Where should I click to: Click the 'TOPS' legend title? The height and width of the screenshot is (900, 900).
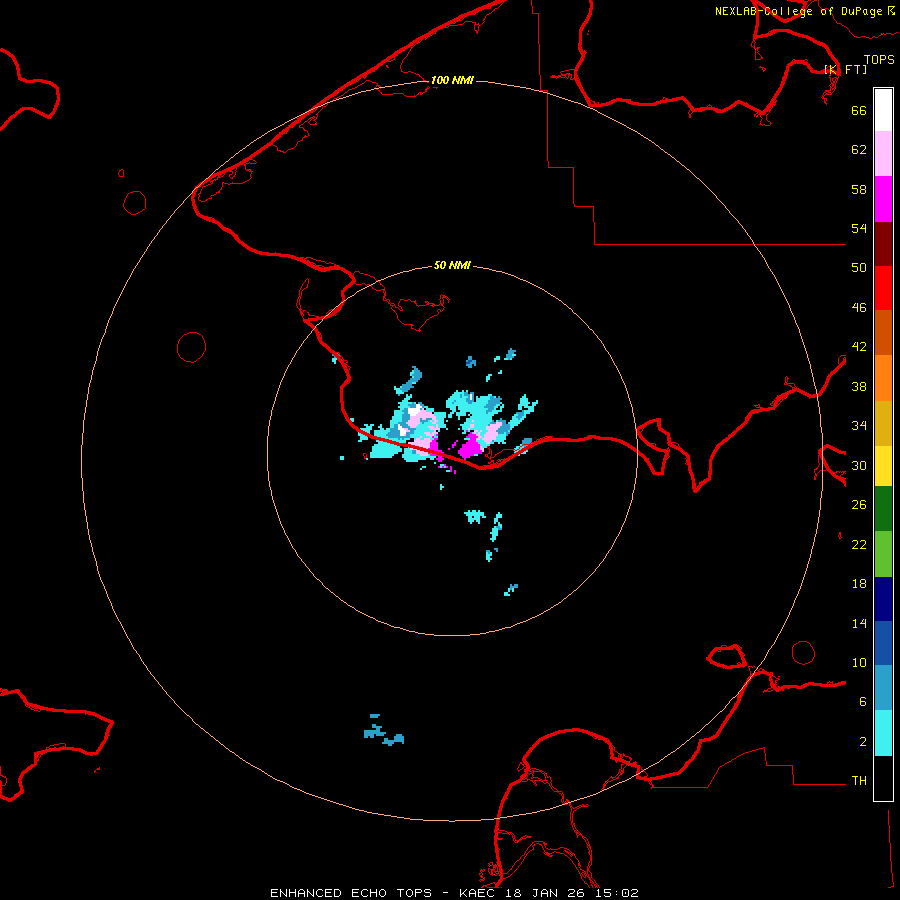click(879, 59)
